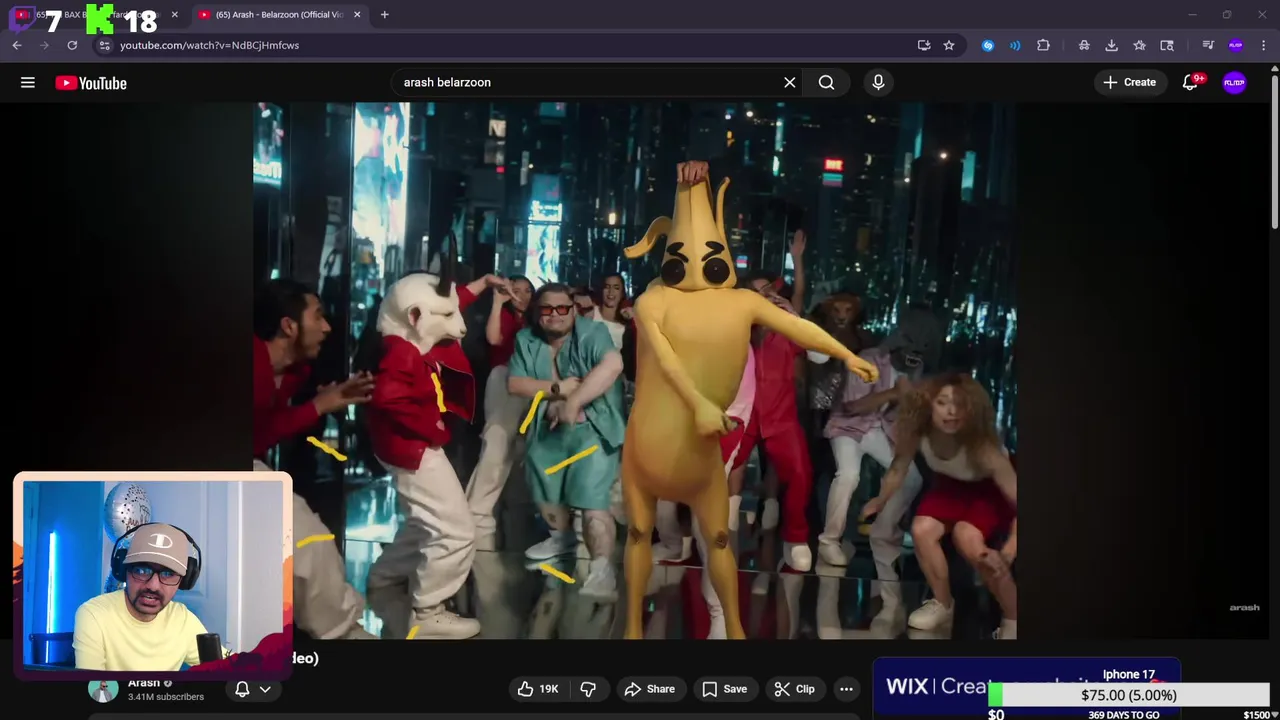Open the Arash channel name link

144,683
